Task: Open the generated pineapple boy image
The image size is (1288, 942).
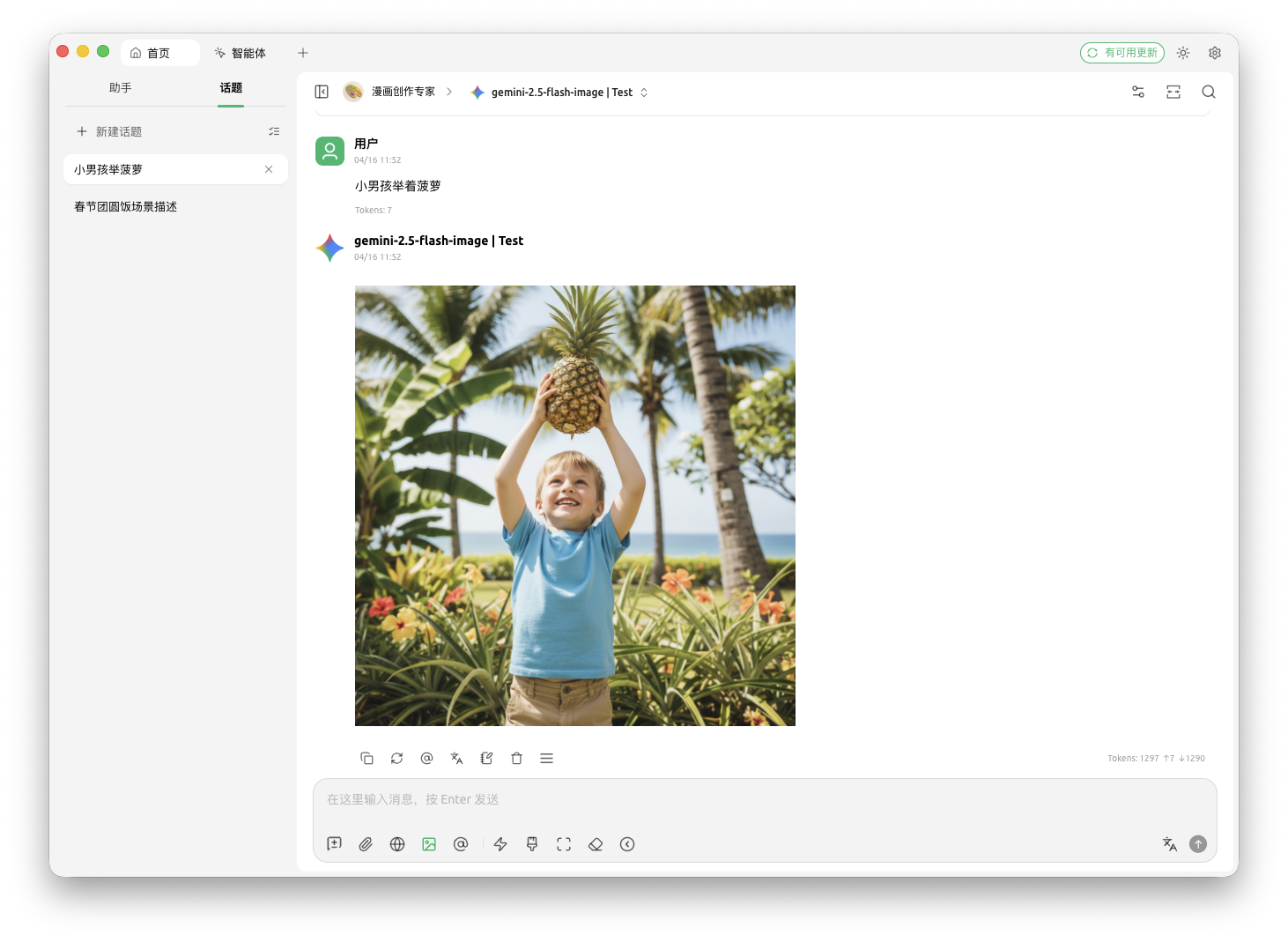Action: [x=574, y=505]
